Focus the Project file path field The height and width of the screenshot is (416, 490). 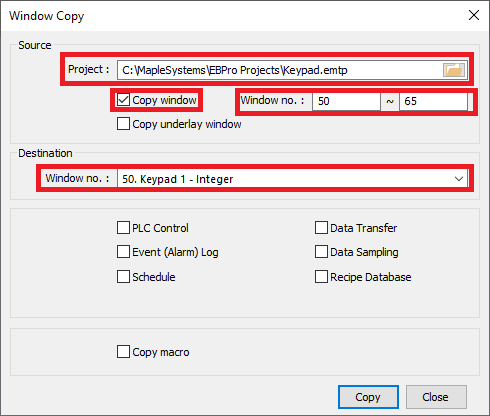pyautogui.click(x=279, y=70)
